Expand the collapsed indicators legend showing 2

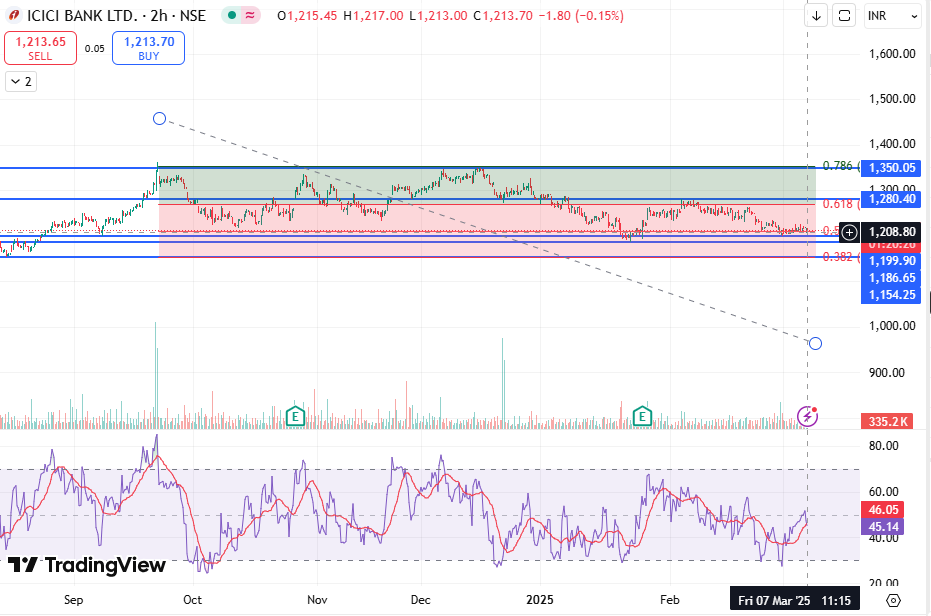click(21, 81)
